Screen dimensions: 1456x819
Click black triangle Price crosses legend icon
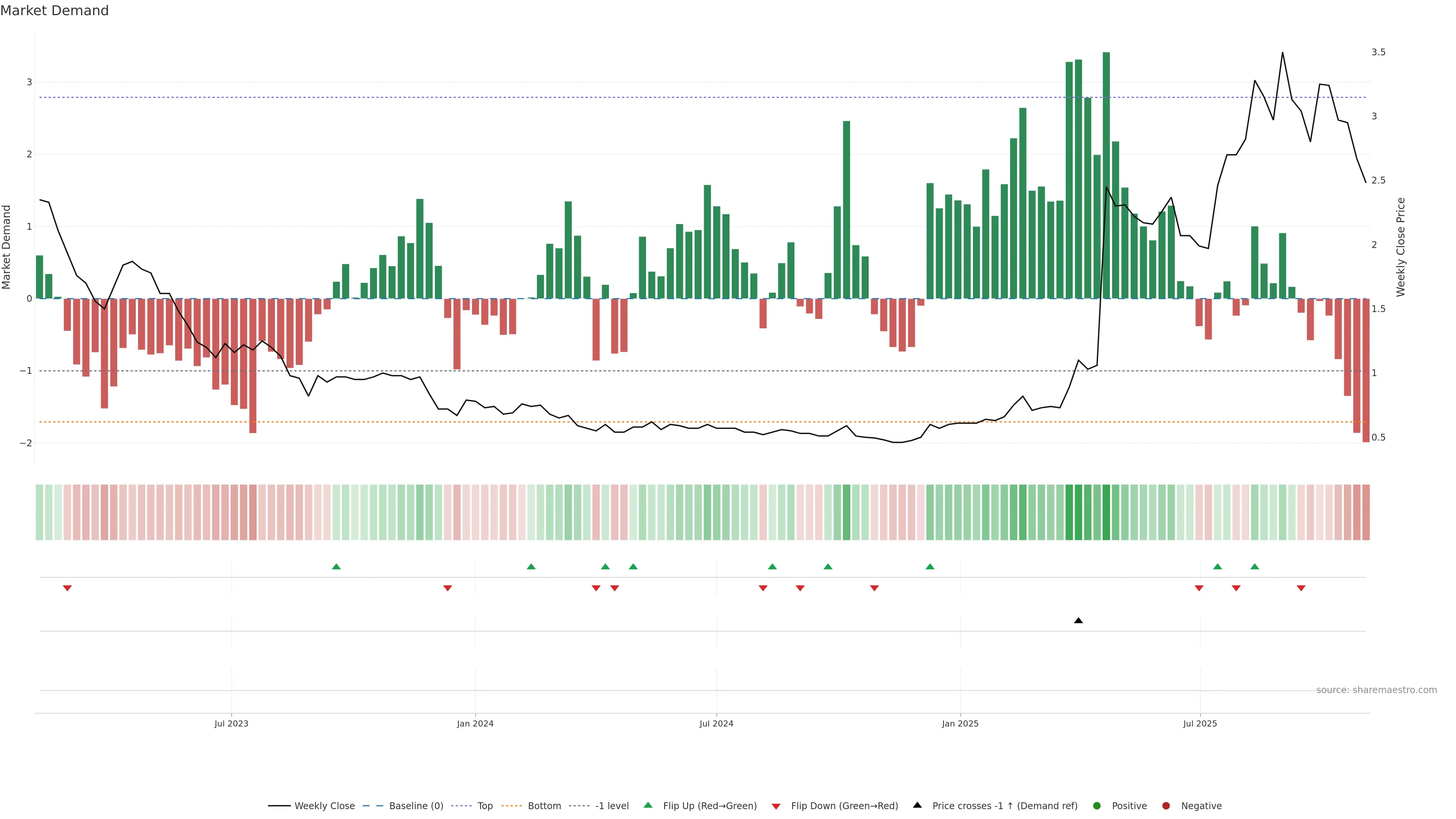tap(917, 805)
